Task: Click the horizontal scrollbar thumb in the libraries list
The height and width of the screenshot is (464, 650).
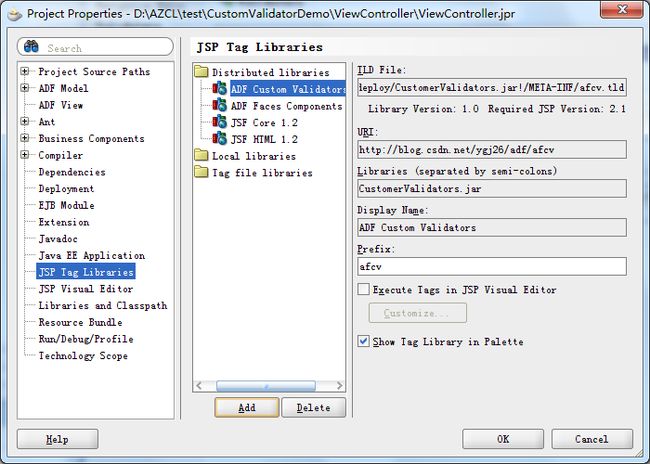Action: pyautogui.click(x=266, y=386)
